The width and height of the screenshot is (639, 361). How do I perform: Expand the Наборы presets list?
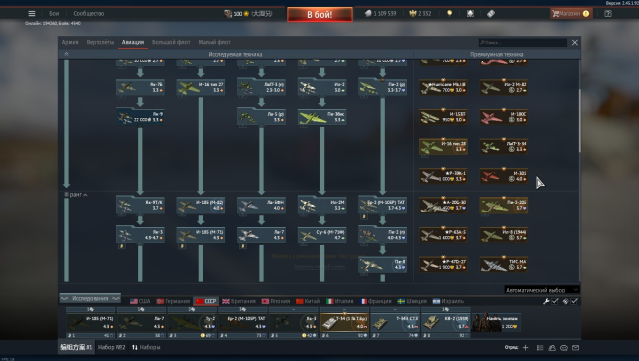(x=146, y=347)
